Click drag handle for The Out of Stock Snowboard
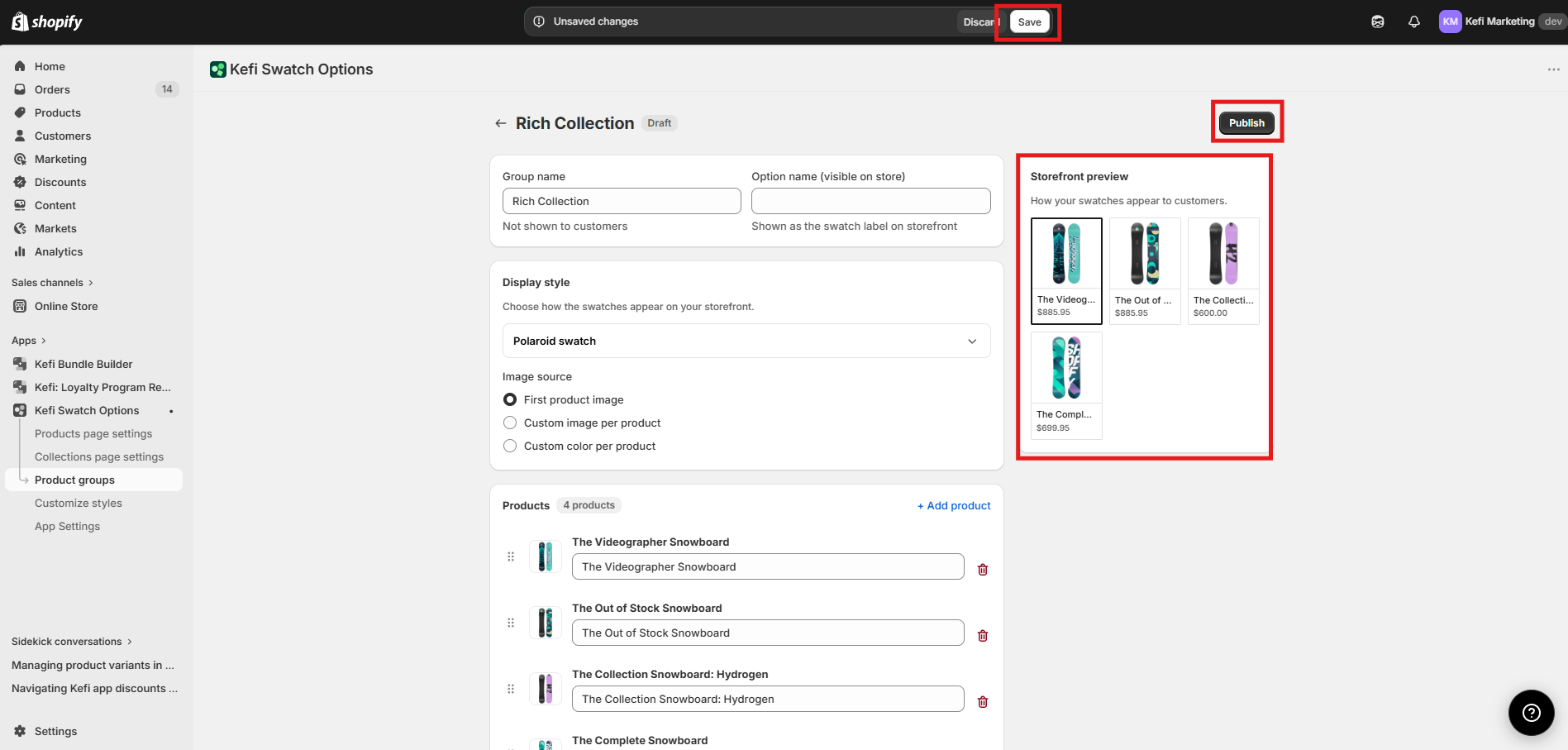The width and height of the screenshot is (1568, 750). [511, 623]
